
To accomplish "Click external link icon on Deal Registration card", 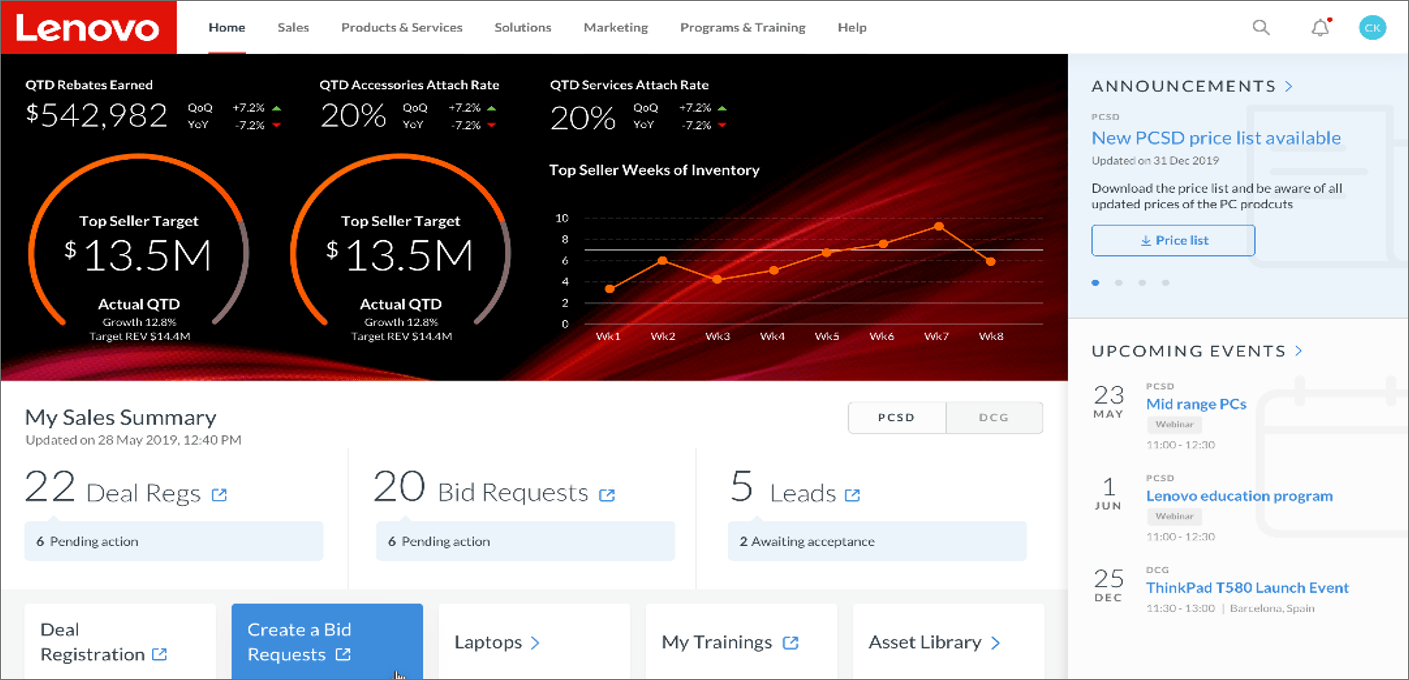I will [x=159, y=655].
